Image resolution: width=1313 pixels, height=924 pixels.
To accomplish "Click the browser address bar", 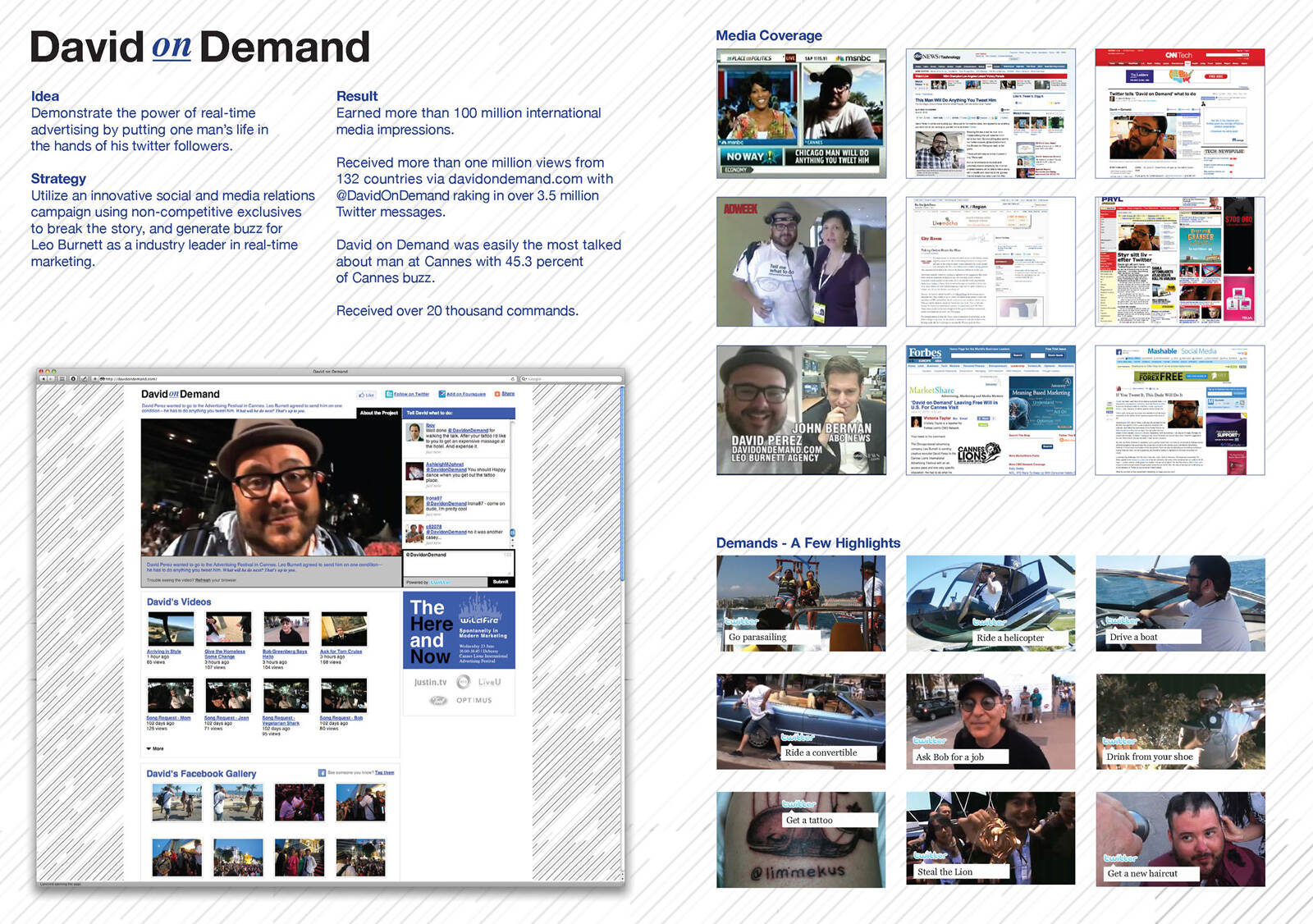I will [x=308, y=378].
